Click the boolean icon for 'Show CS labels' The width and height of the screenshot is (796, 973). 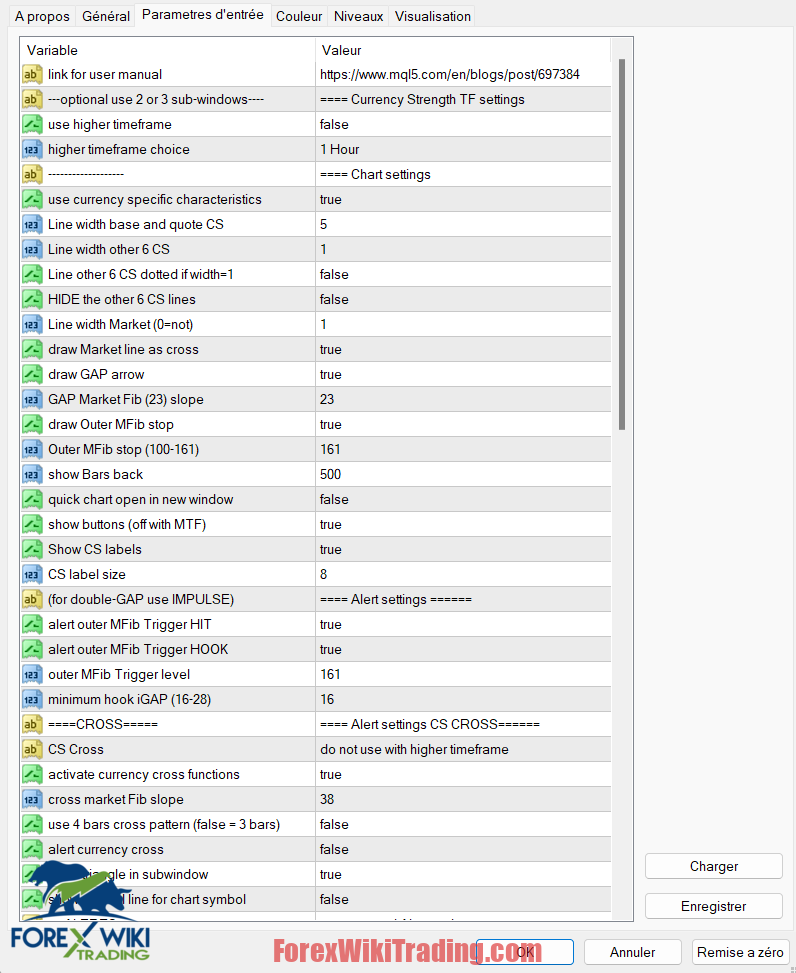(32, 549)
